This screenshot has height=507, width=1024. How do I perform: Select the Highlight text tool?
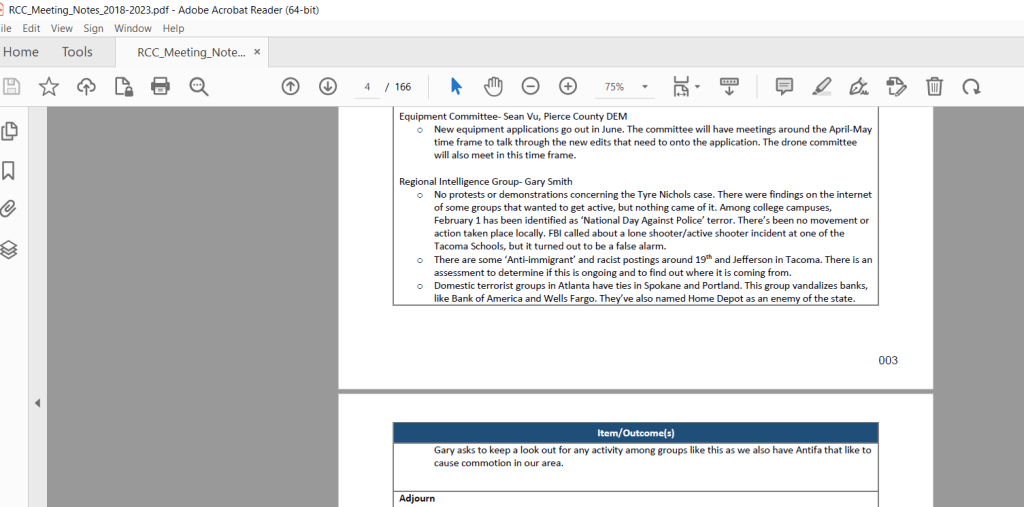[x=821, y=87]
